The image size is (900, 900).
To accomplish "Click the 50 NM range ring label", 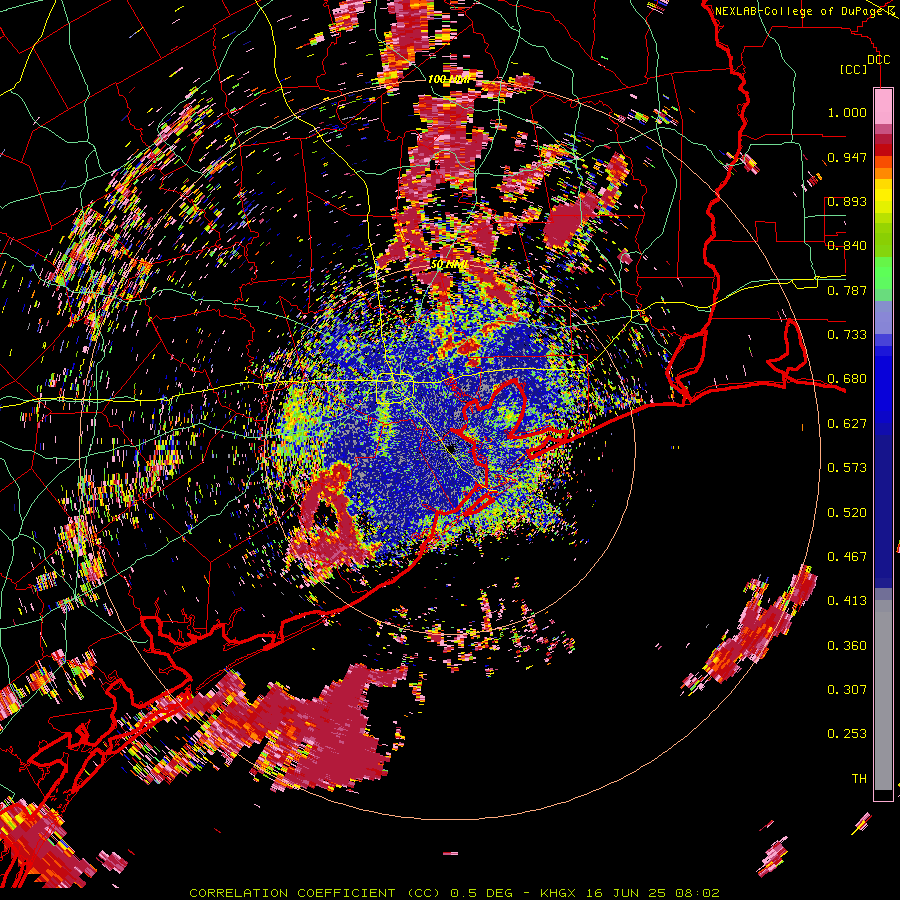I will (448, 265).
